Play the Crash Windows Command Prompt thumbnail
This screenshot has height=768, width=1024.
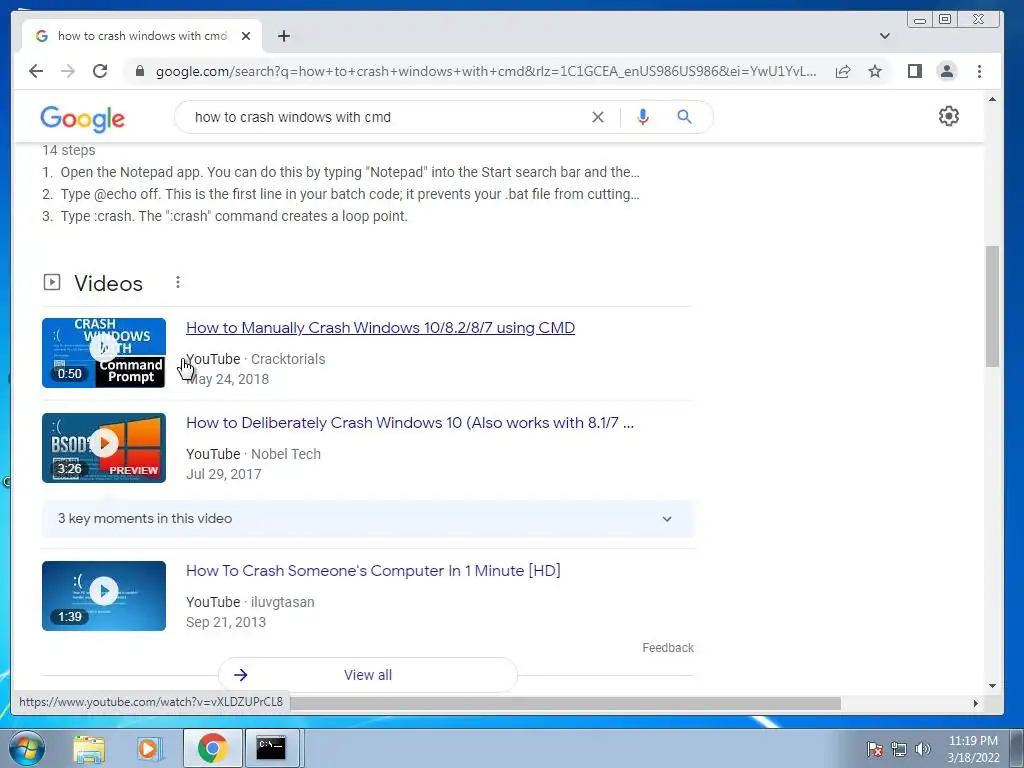click(104, 353)
